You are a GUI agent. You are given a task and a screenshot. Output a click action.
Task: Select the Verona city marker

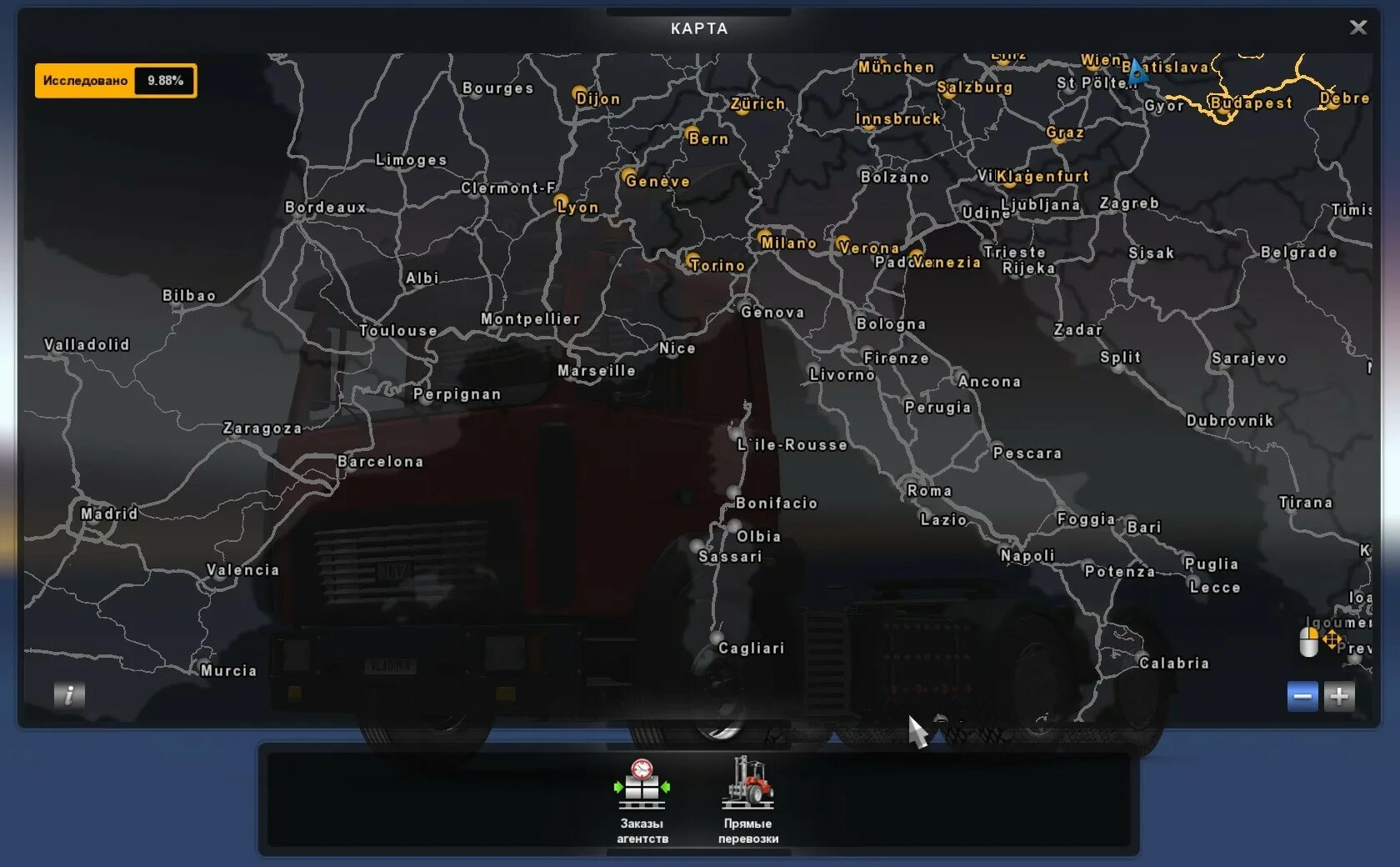842,243
